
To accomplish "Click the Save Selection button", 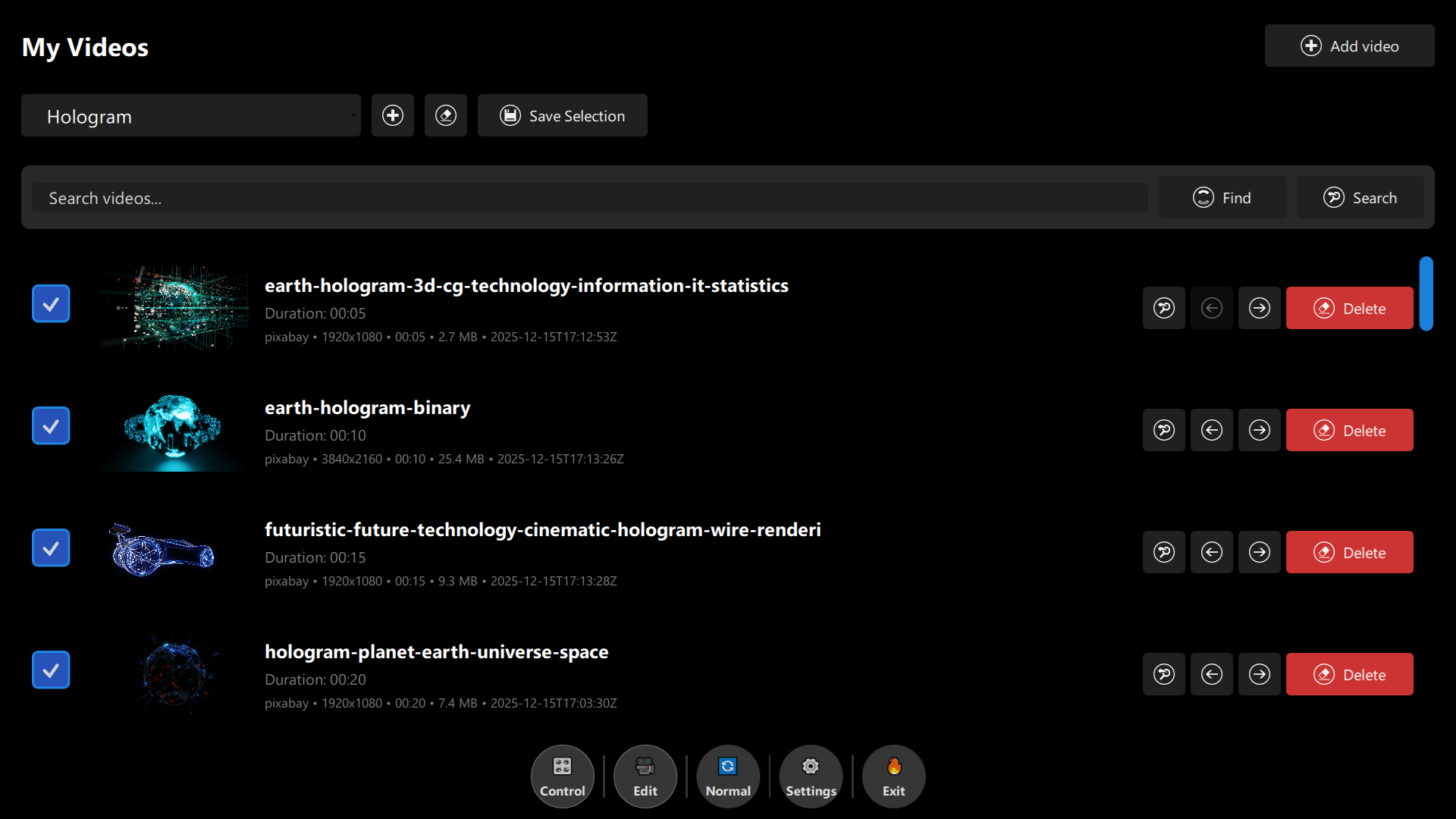I will coord(562,115).
